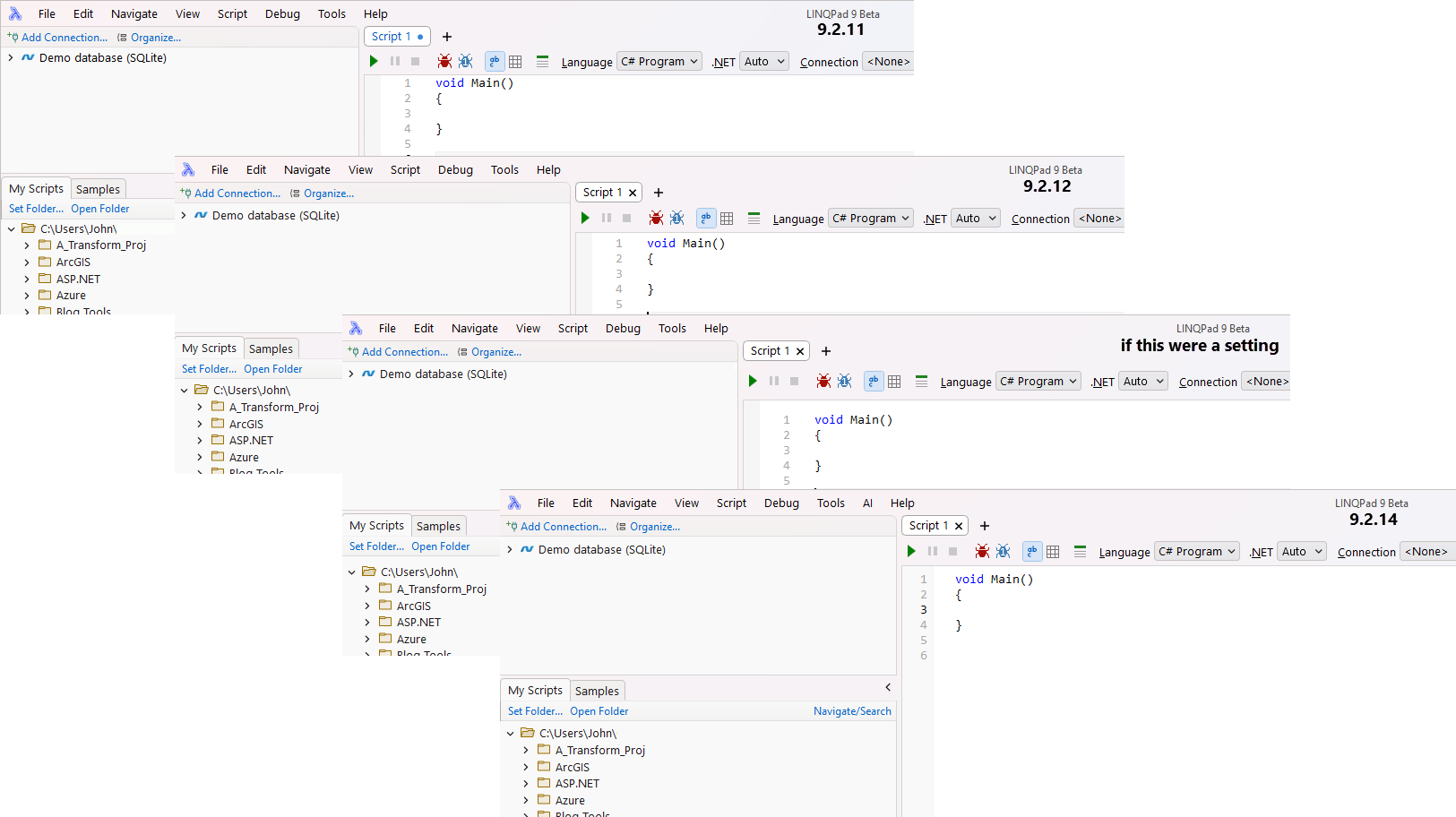Select ASP.NET folder in 9.2.12 window tree
1456x817 pixels.
point(251,441)
